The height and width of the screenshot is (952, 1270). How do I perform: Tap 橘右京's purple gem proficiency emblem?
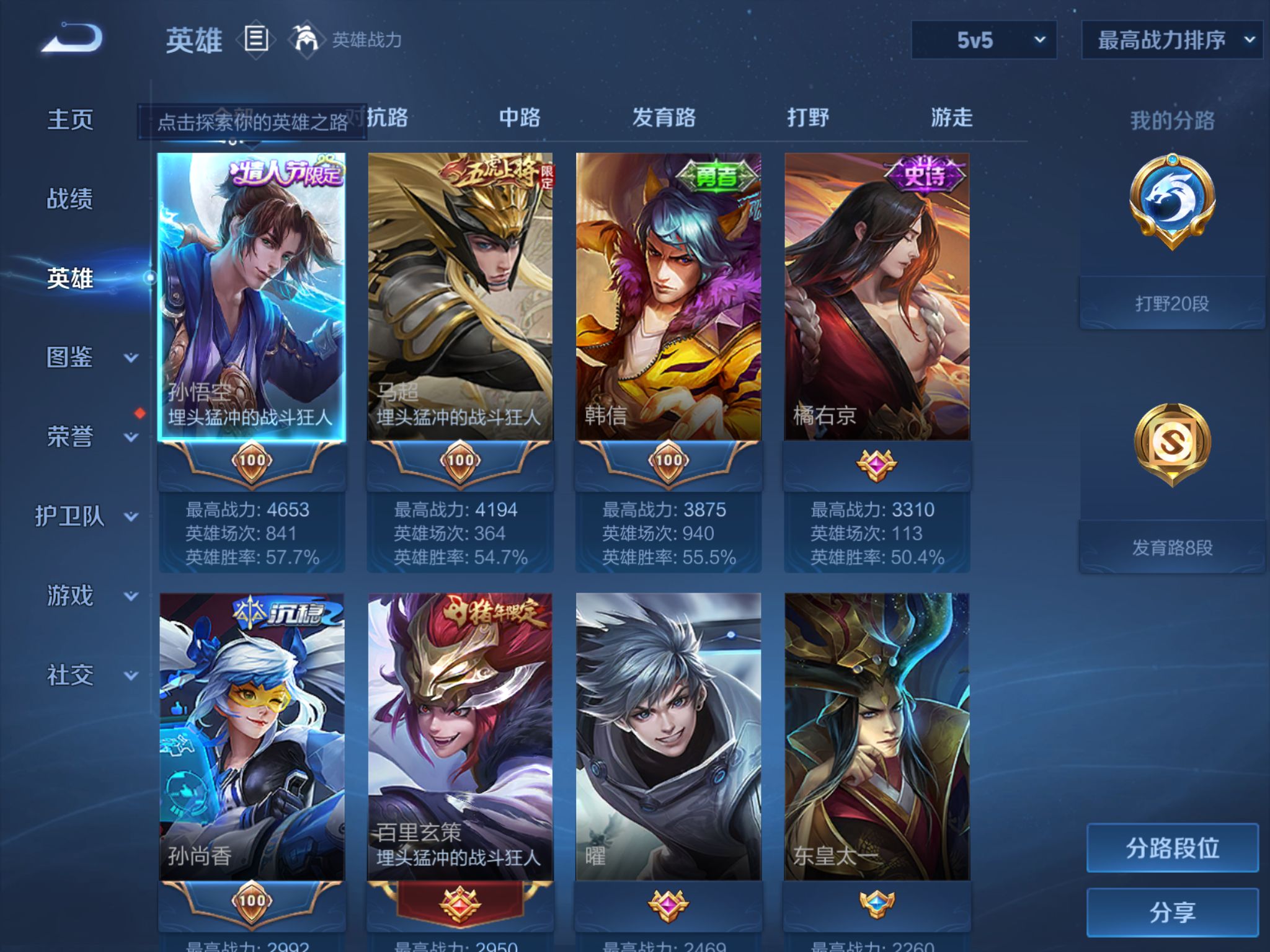(876, 465)
